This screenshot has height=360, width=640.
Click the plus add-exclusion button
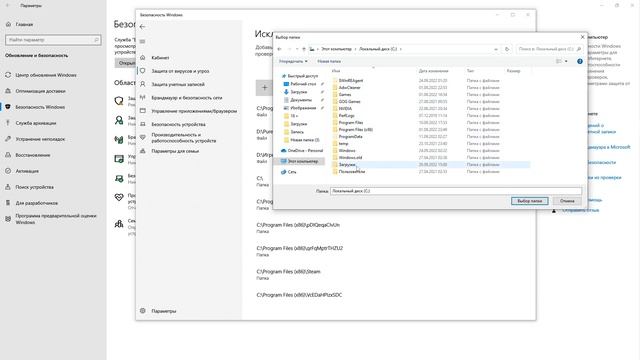click(264, 88)
